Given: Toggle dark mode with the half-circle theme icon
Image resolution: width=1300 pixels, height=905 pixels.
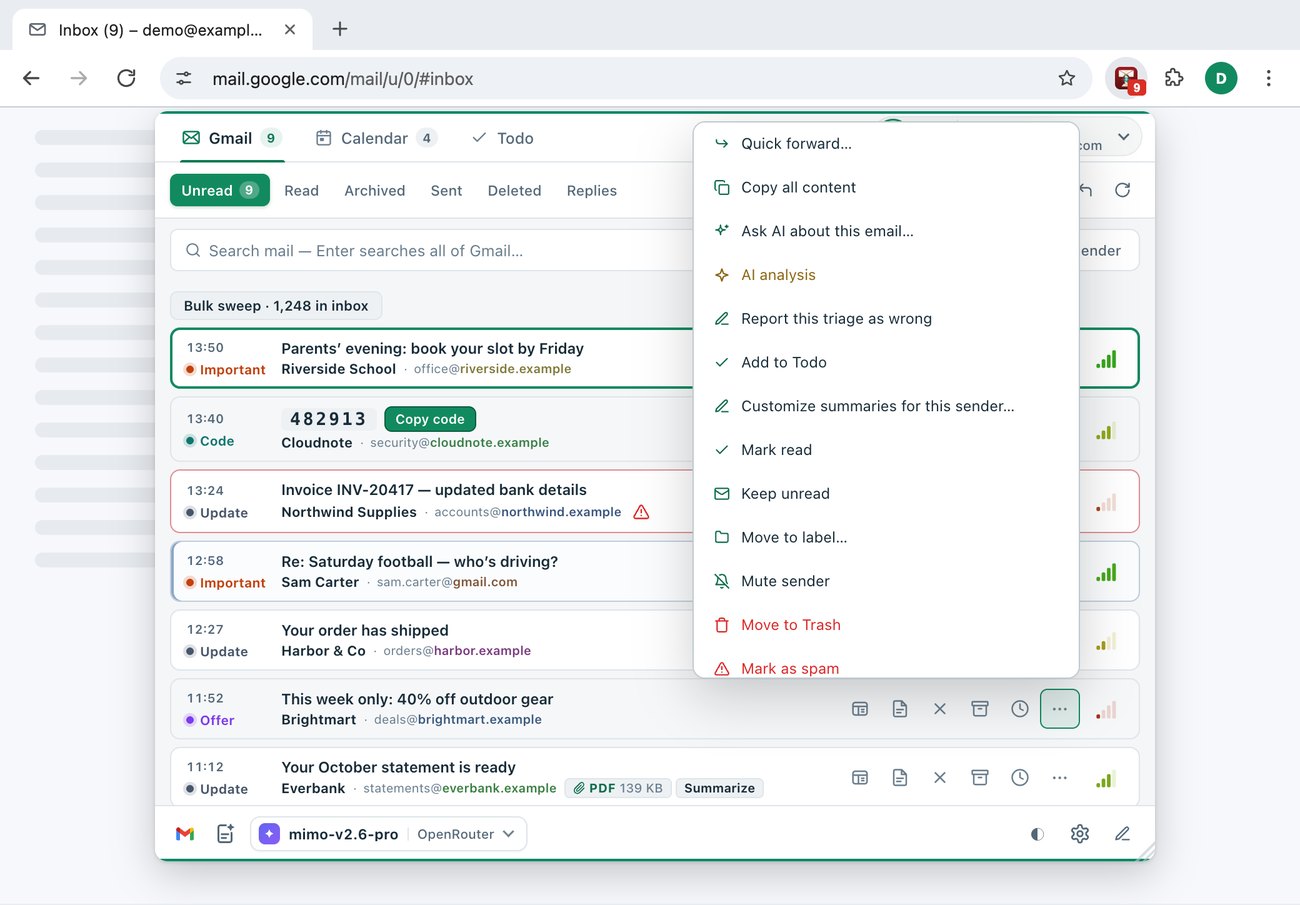Looking at the screenshot, I should [x=1038, y=834].
